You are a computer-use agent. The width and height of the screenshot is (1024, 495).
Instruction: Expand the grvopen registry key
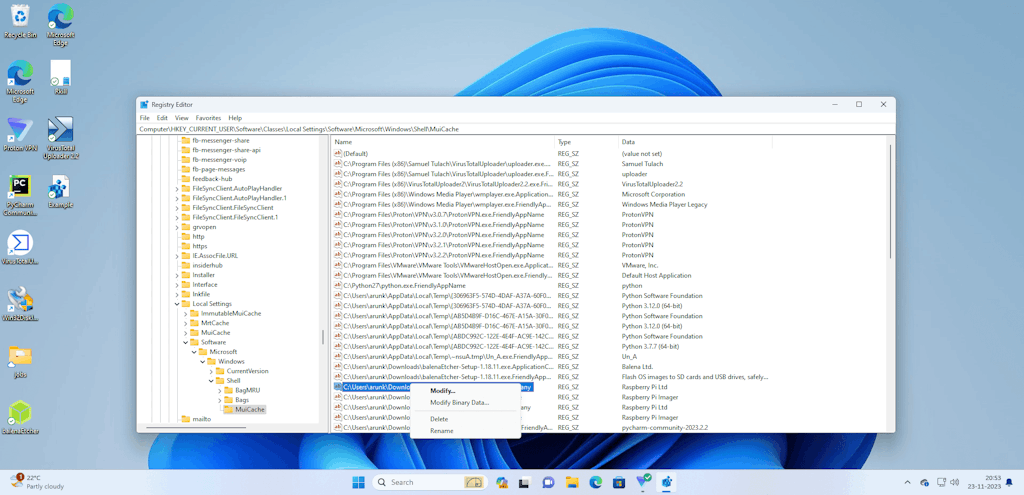coord(176,227)
